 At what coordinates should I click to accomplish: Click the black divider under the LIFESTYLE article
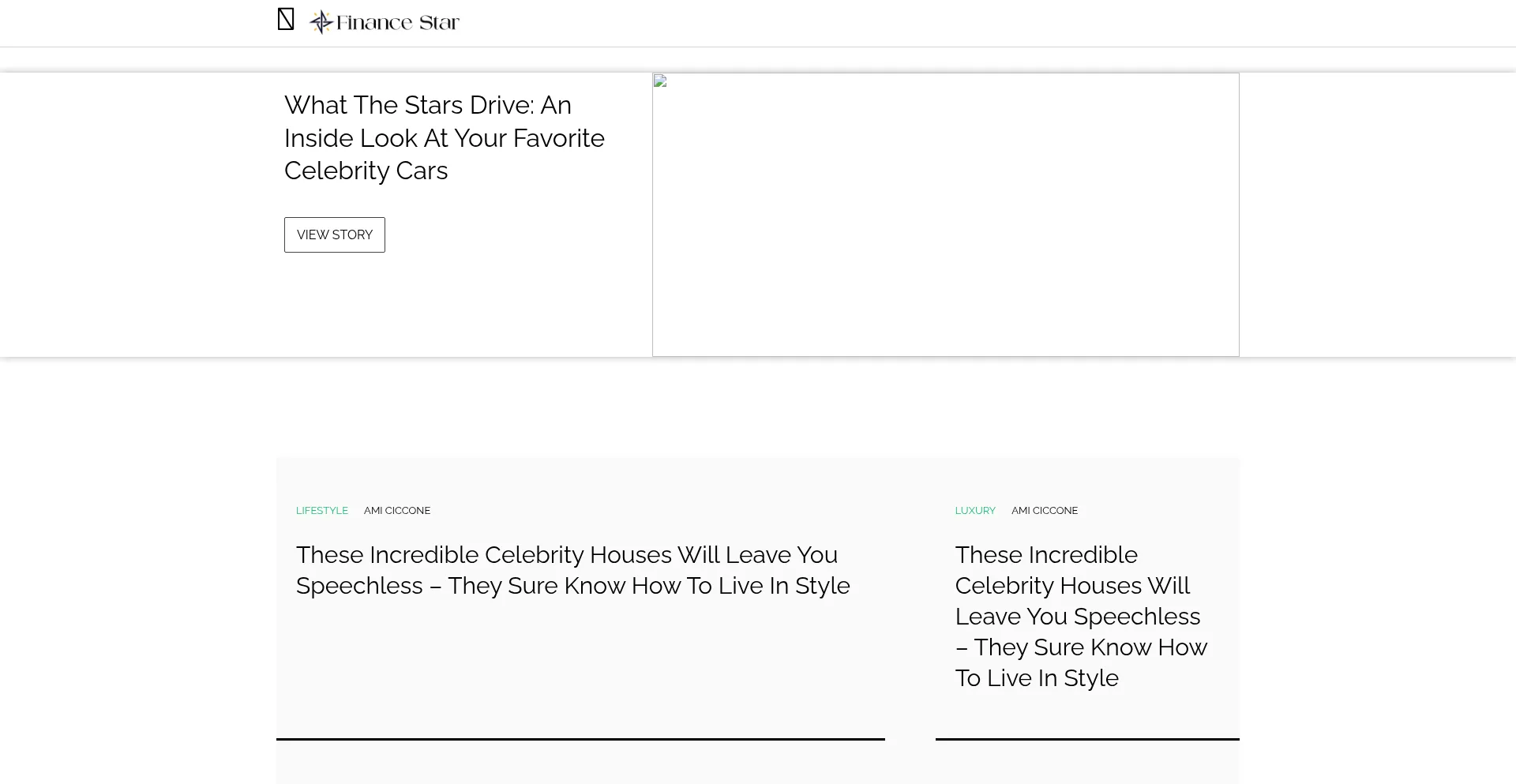tap(580, 739)
